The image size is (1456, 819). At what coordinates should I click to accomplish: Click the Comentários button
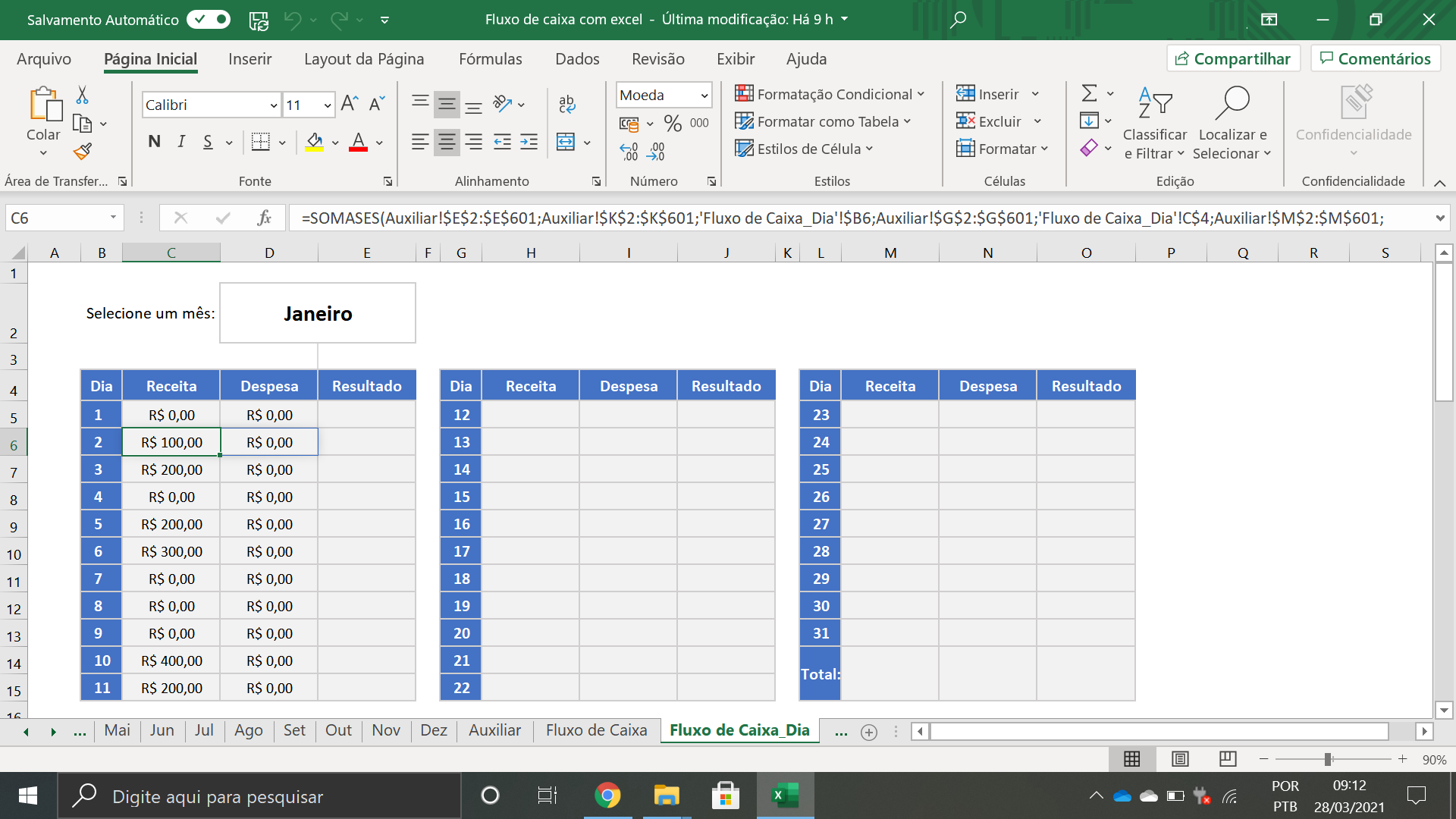click(x=1375, y=59)
